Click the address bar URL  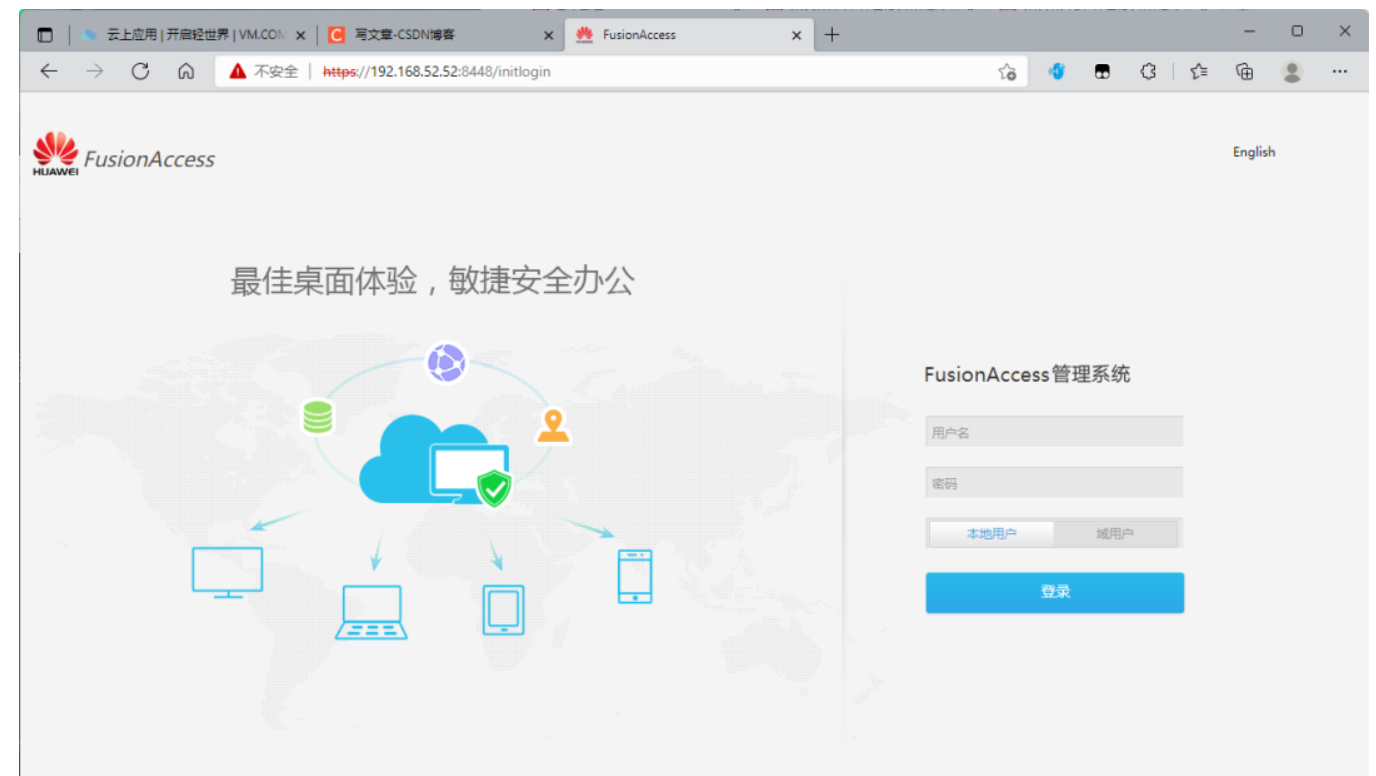point(437,71)
